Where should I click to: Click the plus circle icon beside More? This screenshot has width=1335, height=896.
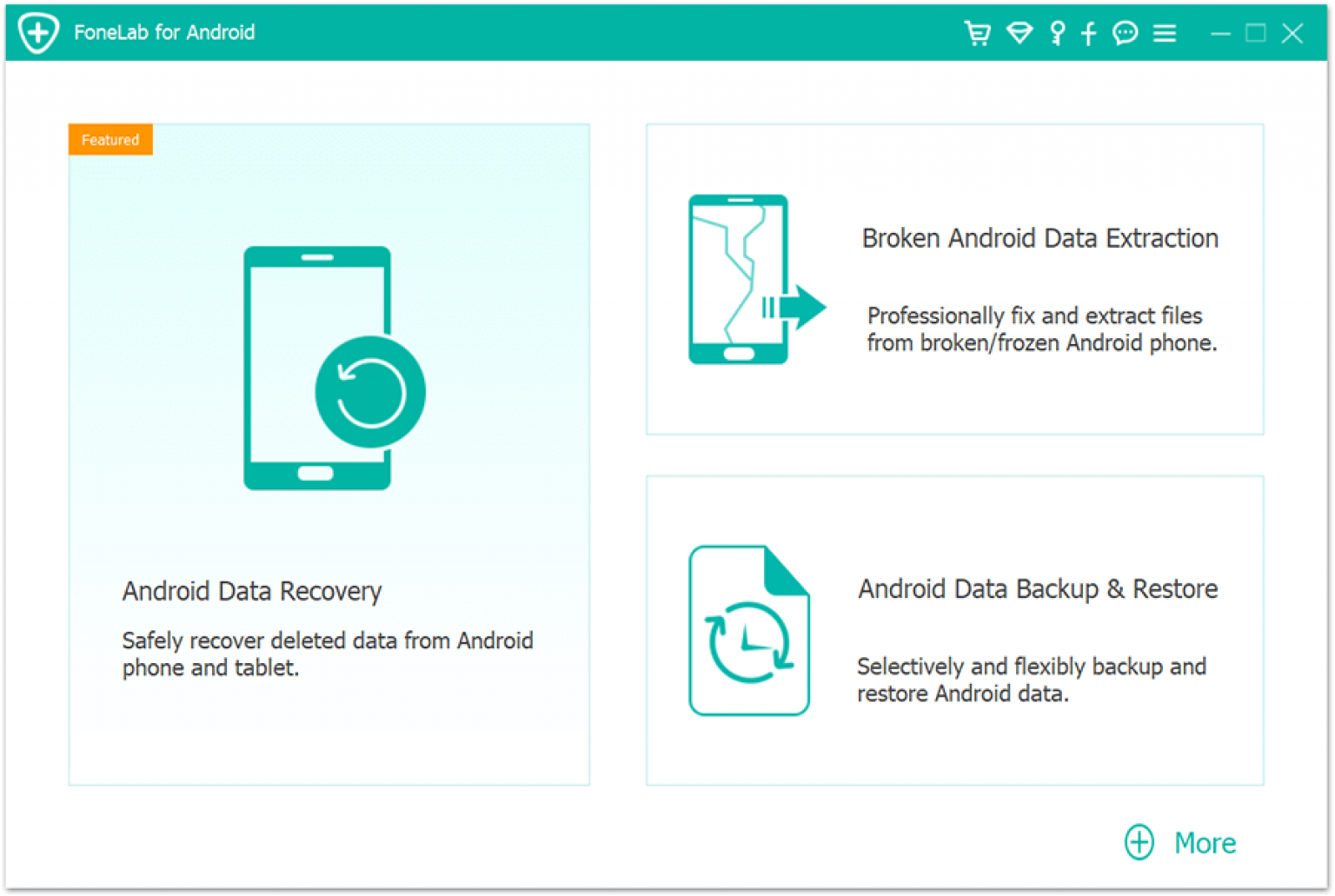[1139, 842]
